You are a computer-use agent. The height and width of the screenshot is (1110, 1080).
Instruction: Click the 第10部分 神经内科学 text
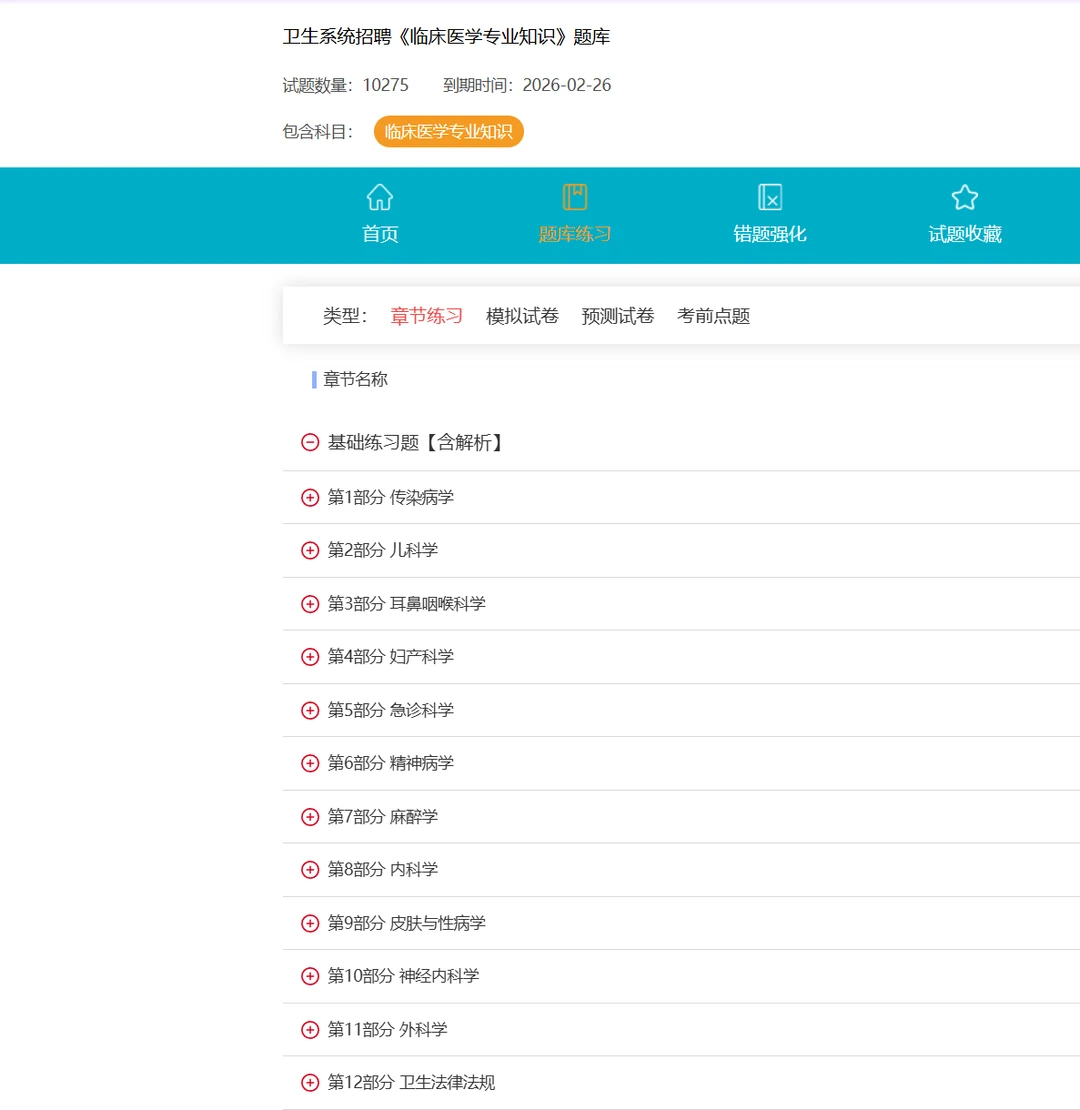click(x=403, y=976)
